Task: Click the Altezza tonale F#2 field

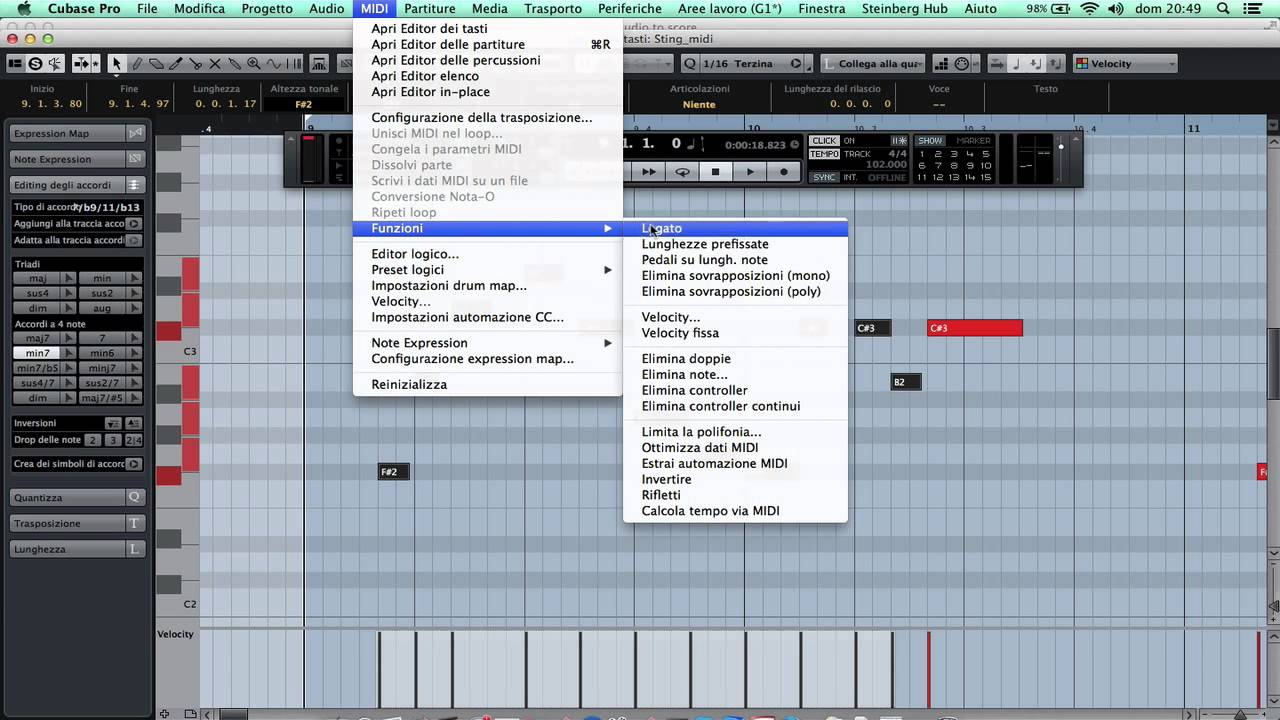Action: (x=304, y=104)
